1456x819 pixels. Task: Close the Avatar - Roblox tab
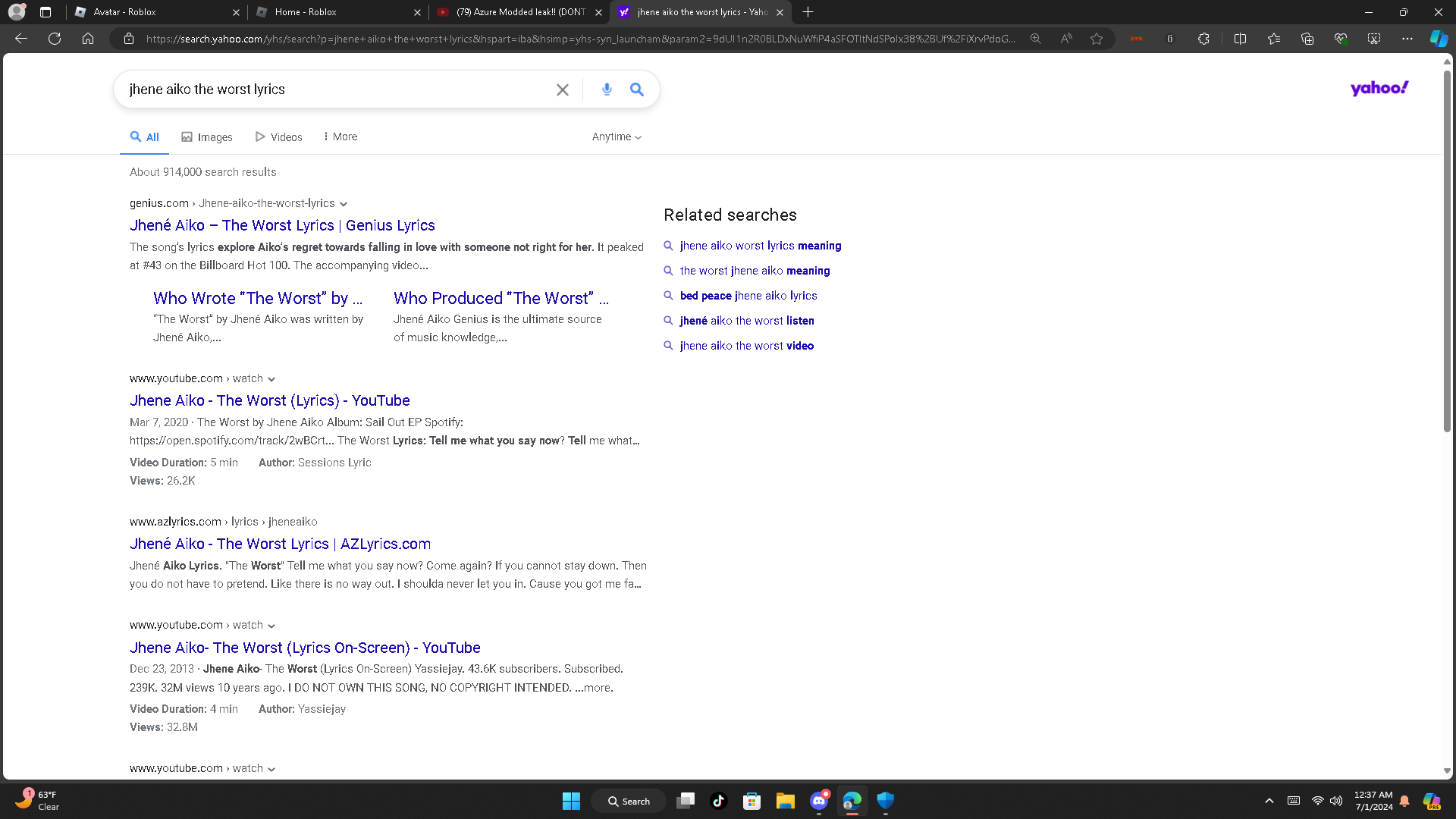236,12
